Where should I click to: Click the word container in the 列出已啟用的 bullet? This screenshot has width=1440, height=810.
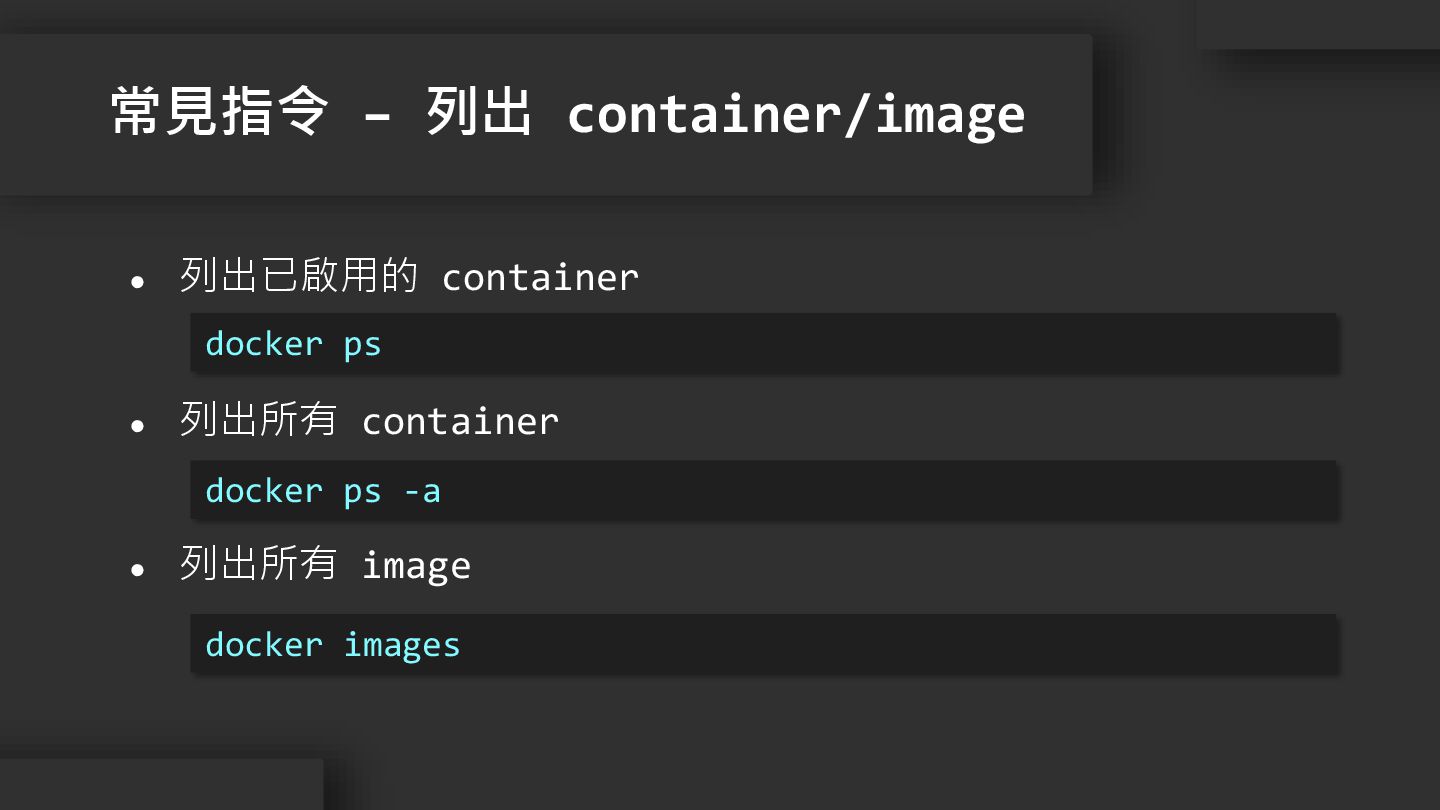click(x=540, y=278)
